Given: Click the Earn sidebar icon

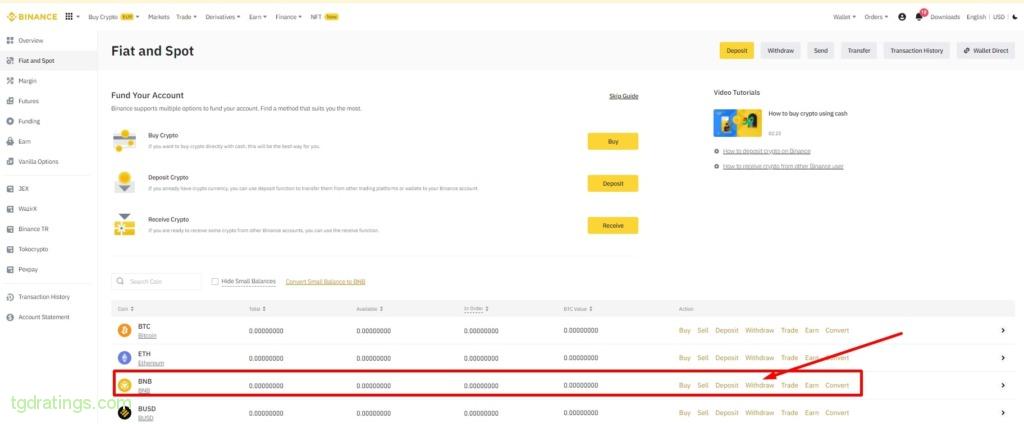Looking at the screenshot, I should 10,142.
